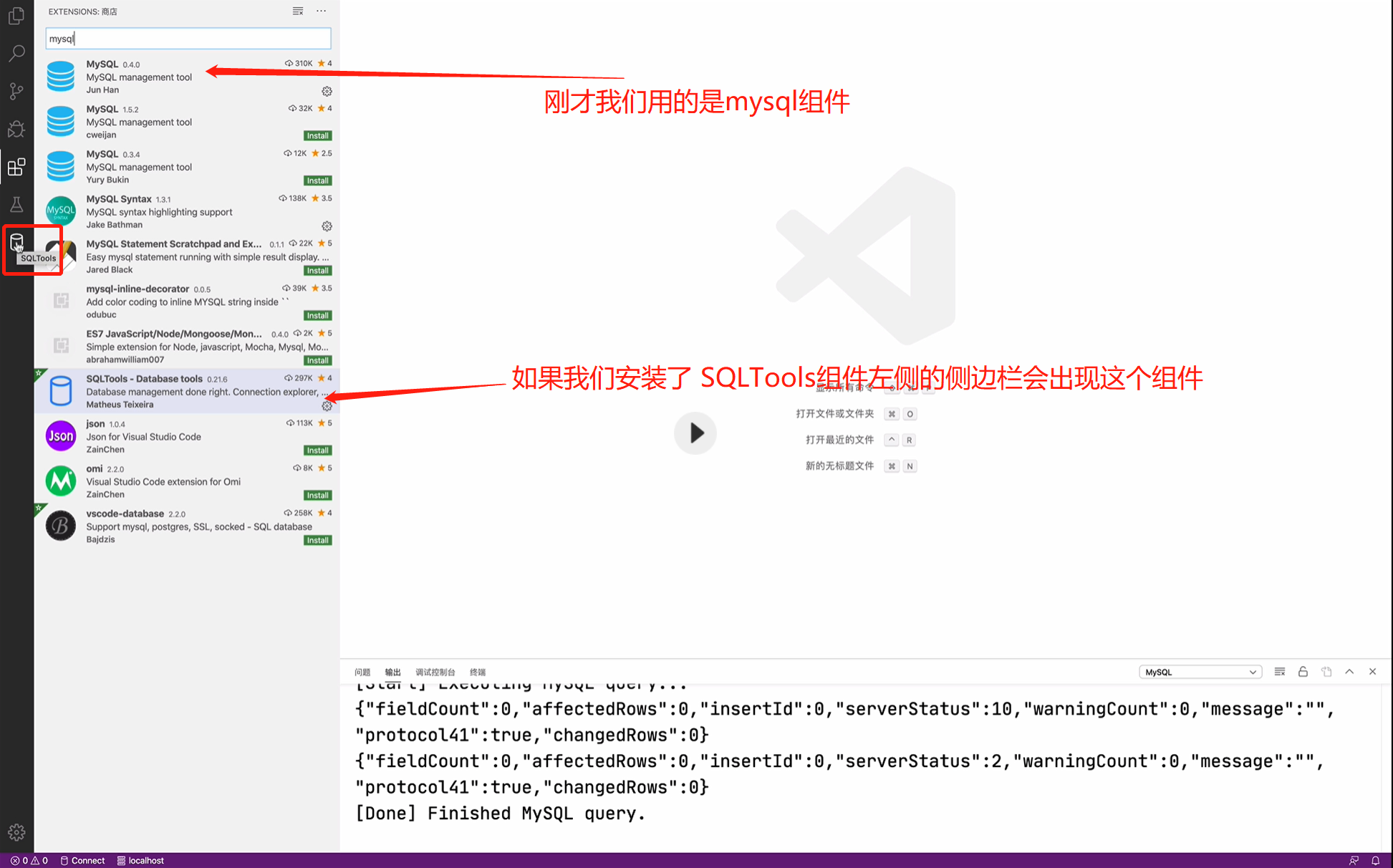Clear the extension search results with the list icon

(298, 11)
